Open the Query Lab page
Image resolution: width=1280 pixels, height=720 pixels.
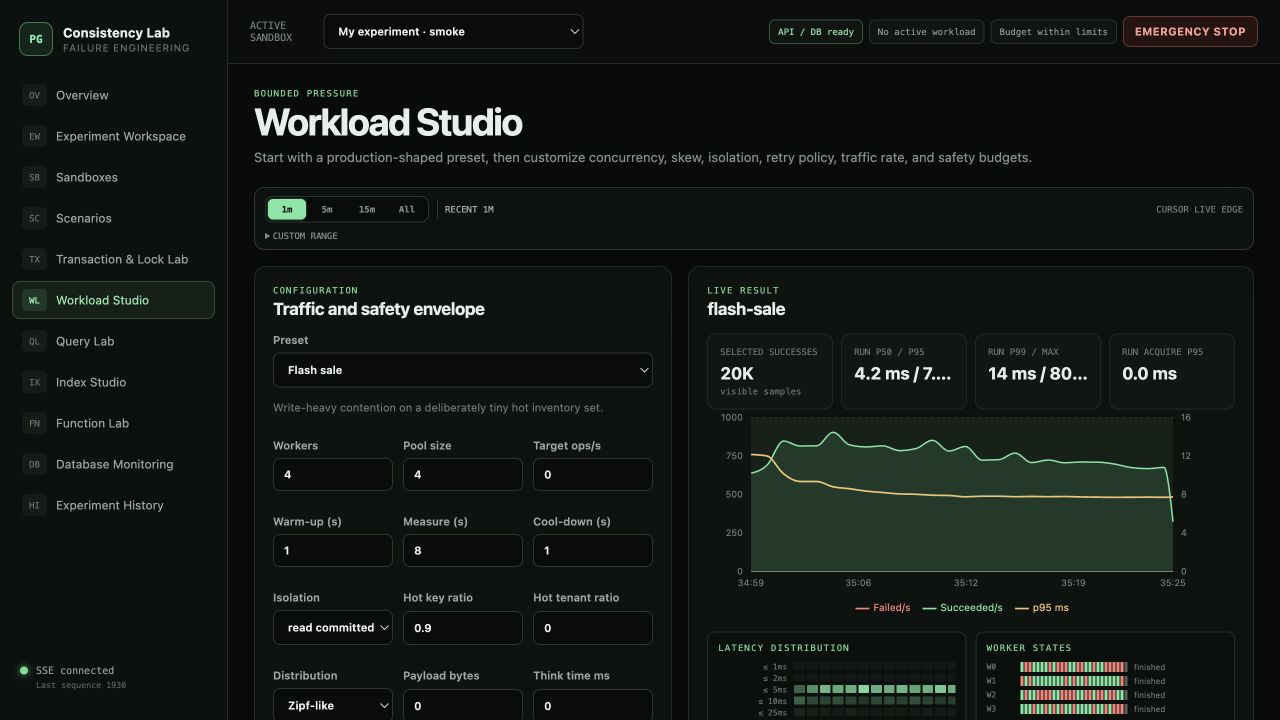(x=113, y=341)
